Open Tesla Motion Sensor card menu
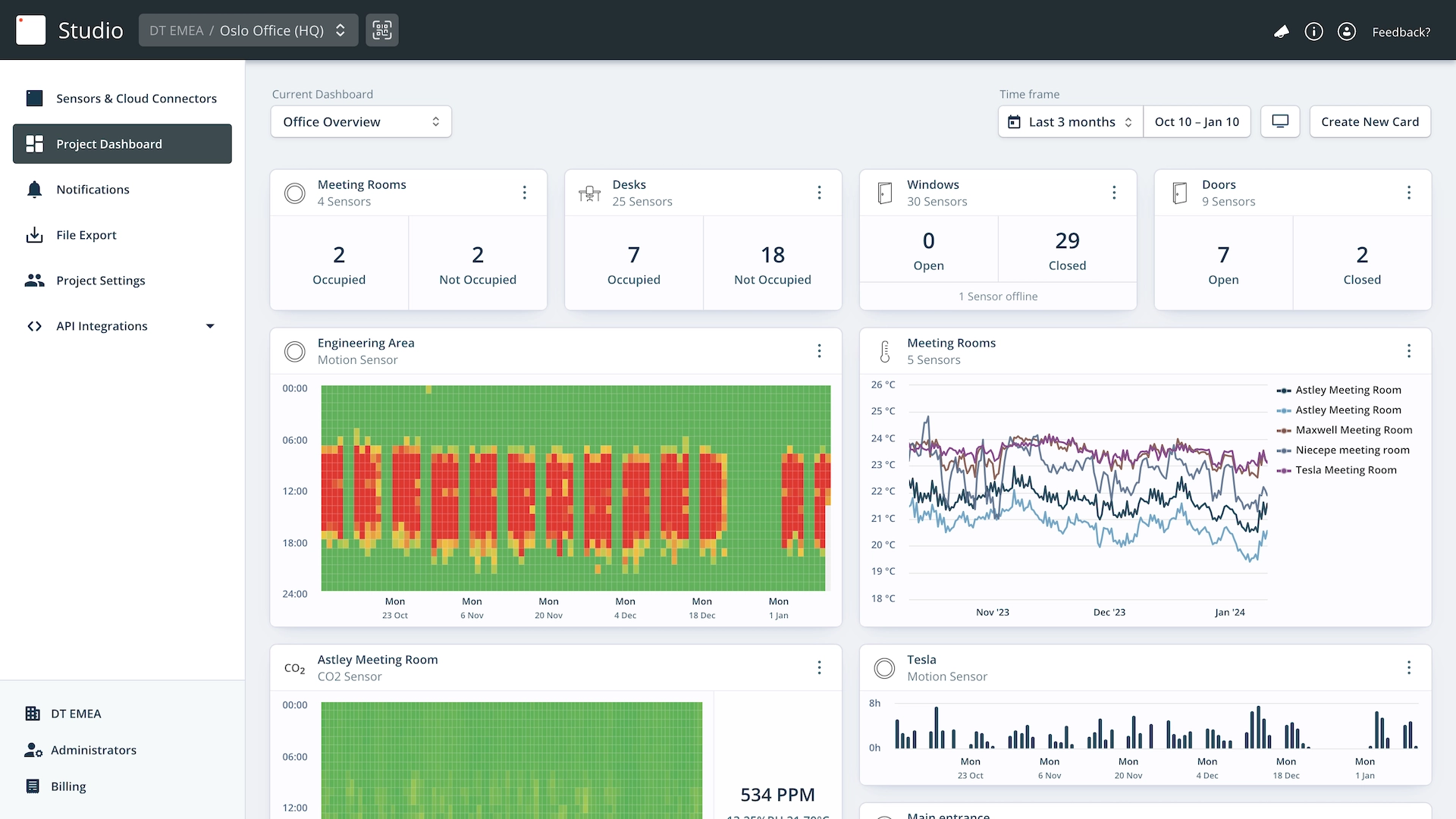This screenshot has height=819, width=1456. [1408, 667]
